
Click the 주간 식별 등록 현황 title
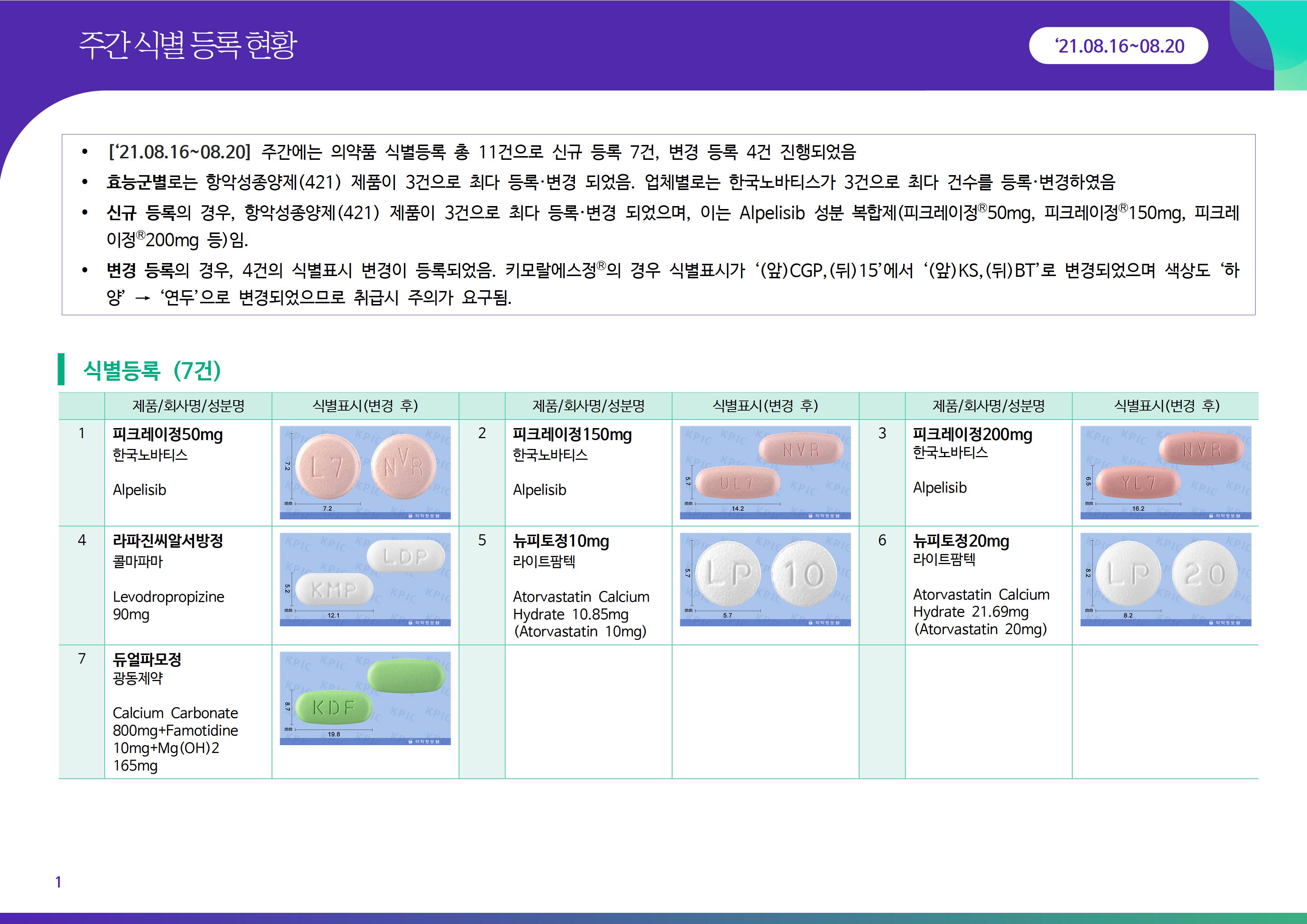[x=187, y=45]
